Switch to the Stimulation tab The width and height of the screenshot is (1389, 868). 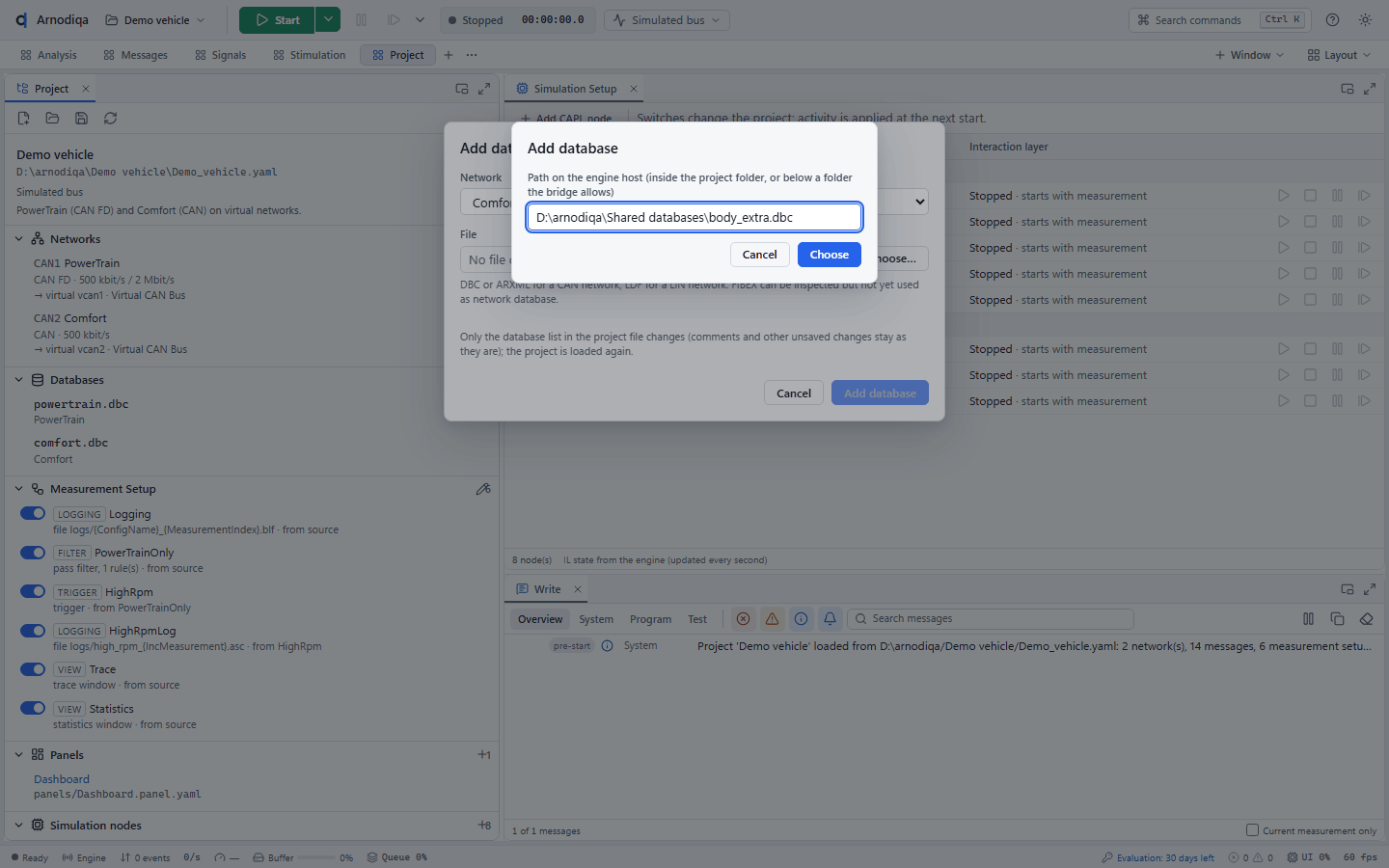click(309, 55)
